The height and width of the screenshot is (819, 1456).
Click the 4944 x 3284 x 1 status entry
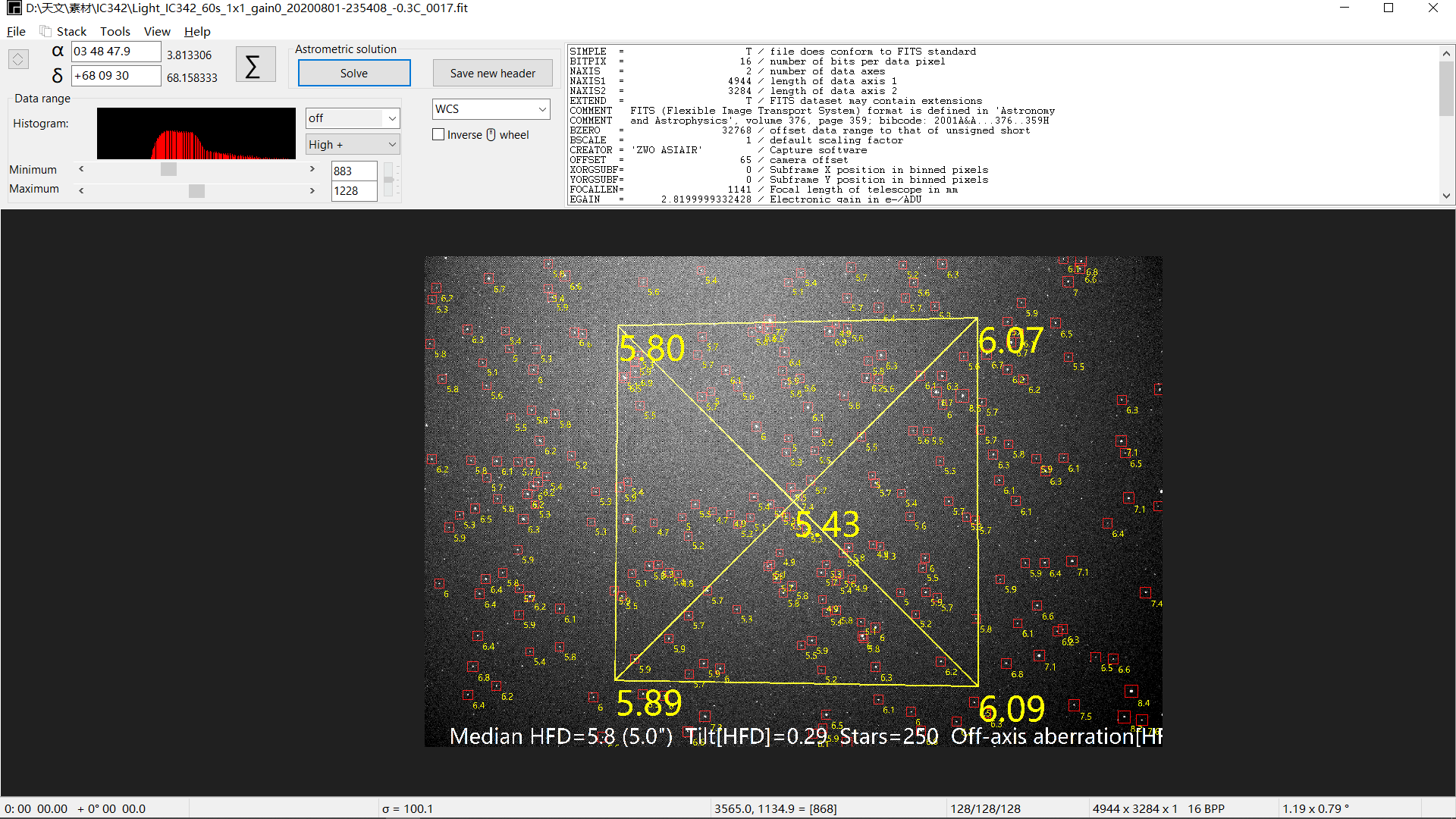pos(1134,809)
